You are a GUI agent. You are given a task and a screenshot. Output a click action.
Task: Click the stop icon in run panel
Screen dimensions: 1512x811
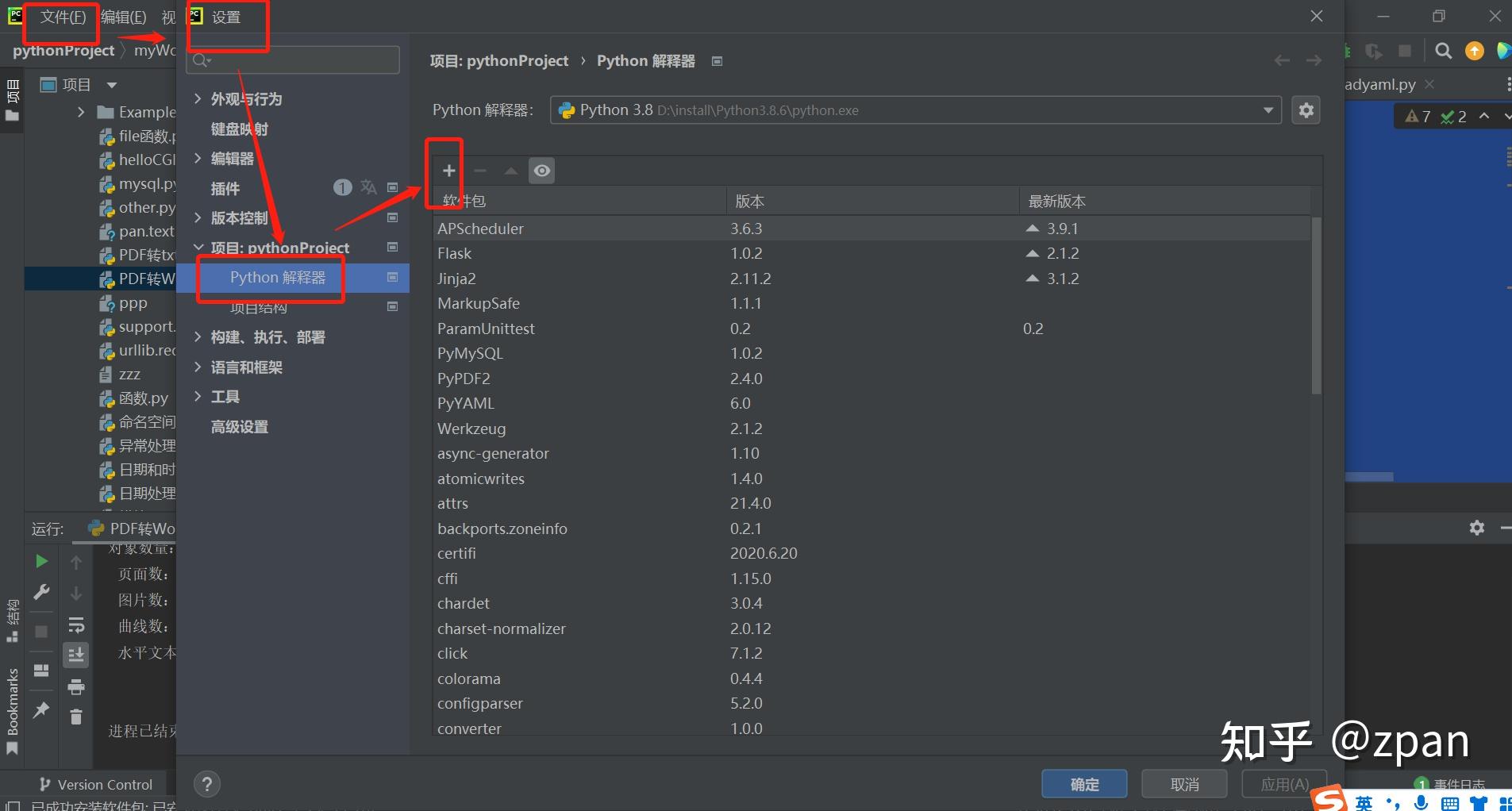[41, 632]
